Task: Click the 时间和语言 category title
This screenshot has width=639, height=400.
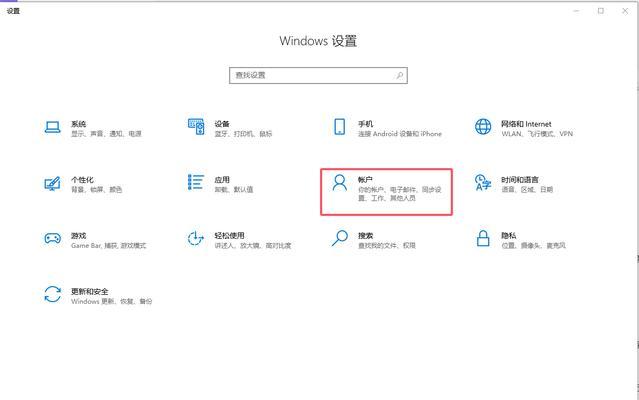Action: tap(520, 180)
